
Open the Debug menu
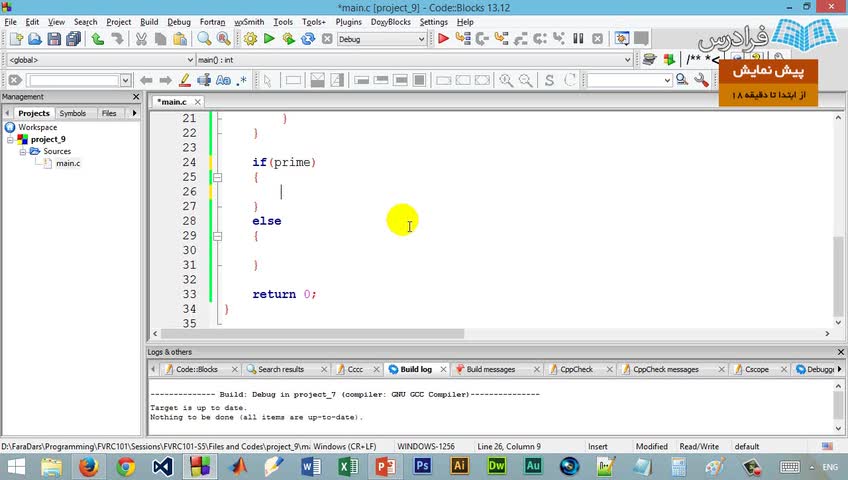coord(178,22)
